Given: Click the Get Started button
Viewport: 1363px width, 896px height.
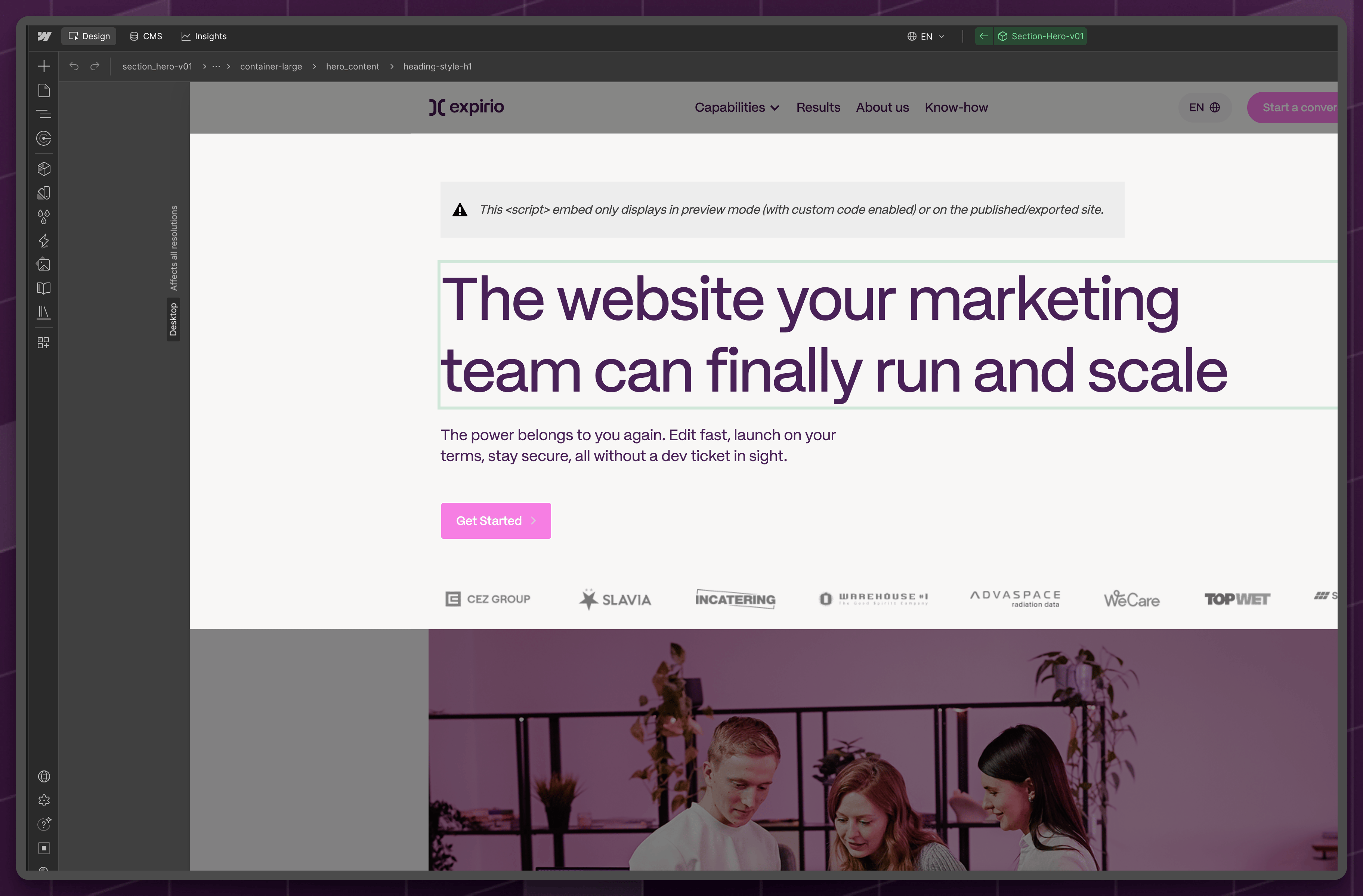Looking at the screenshot, I should tap(496, 521).
